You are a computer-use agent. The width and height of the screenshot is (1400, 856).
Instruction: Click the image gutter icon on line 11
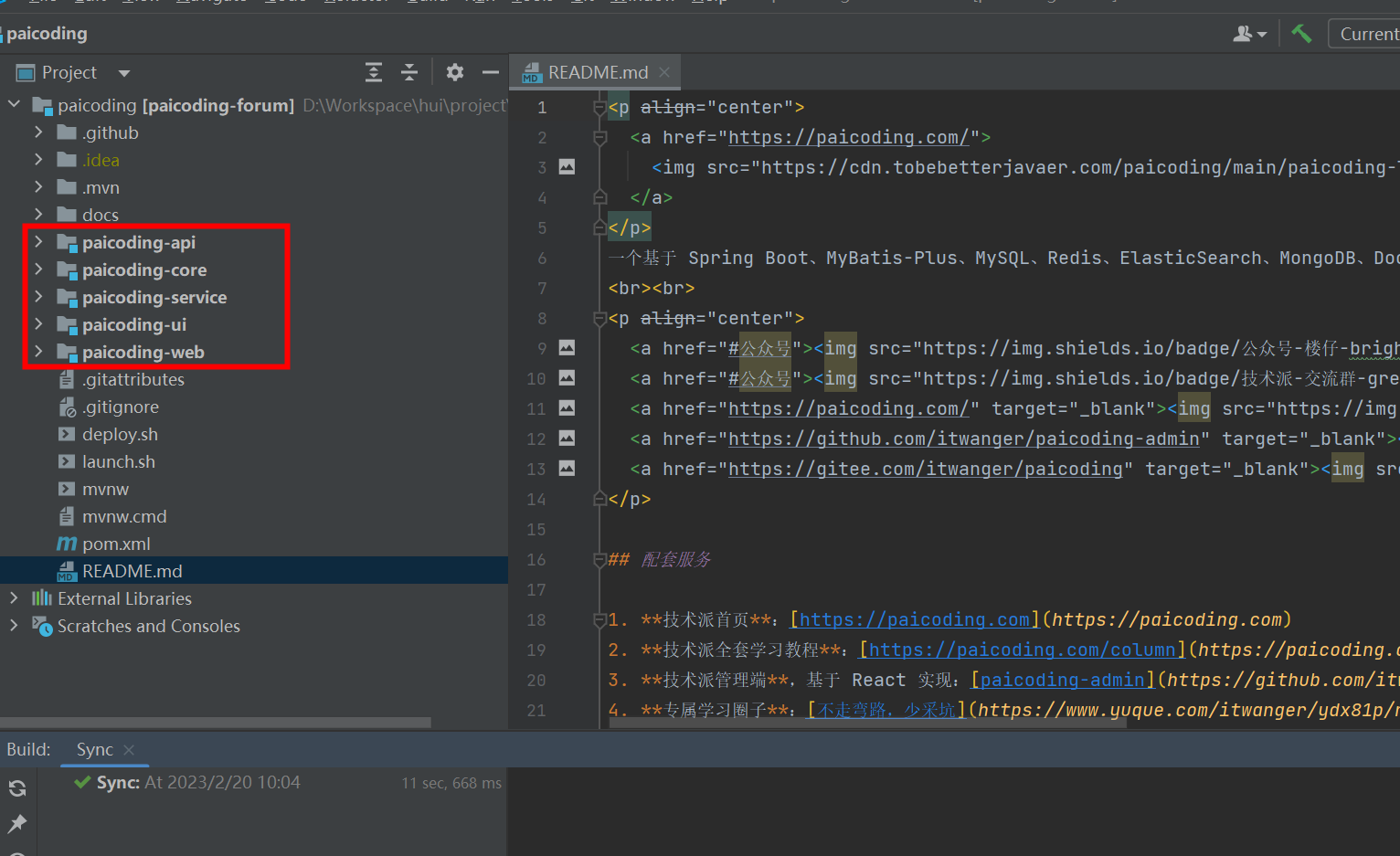[567, 408]
